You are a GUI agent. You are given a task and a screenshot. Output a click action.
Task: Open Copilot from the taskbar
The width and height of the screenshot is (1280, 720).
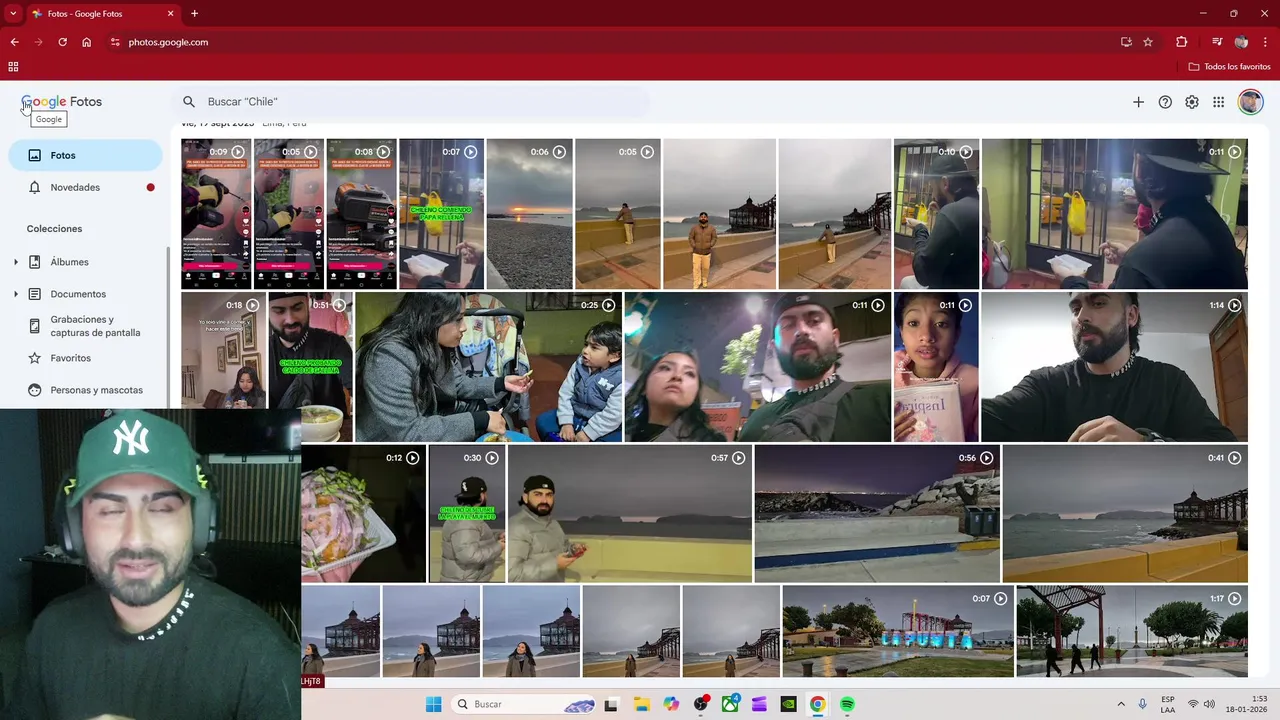pyautogui.click(x=671, y=704)
